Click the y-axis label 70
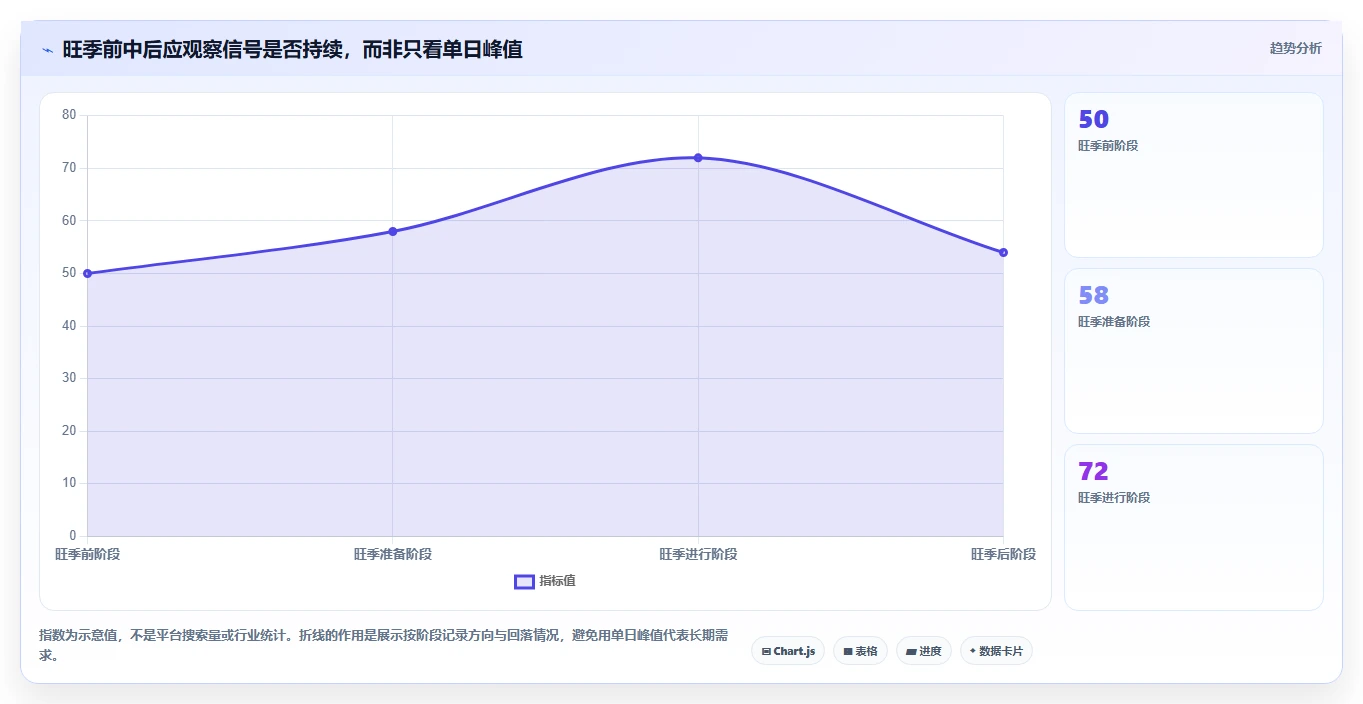This screenshot has height=704, width=1363. [x=69, y=168]
